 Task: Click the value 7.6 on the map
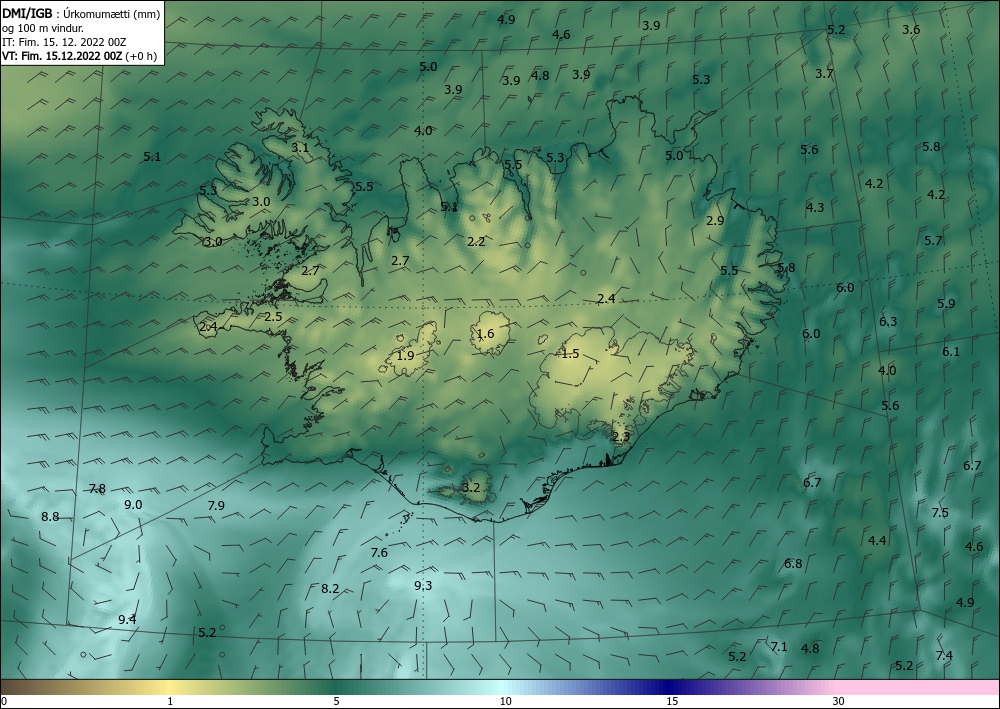(379, 552)
